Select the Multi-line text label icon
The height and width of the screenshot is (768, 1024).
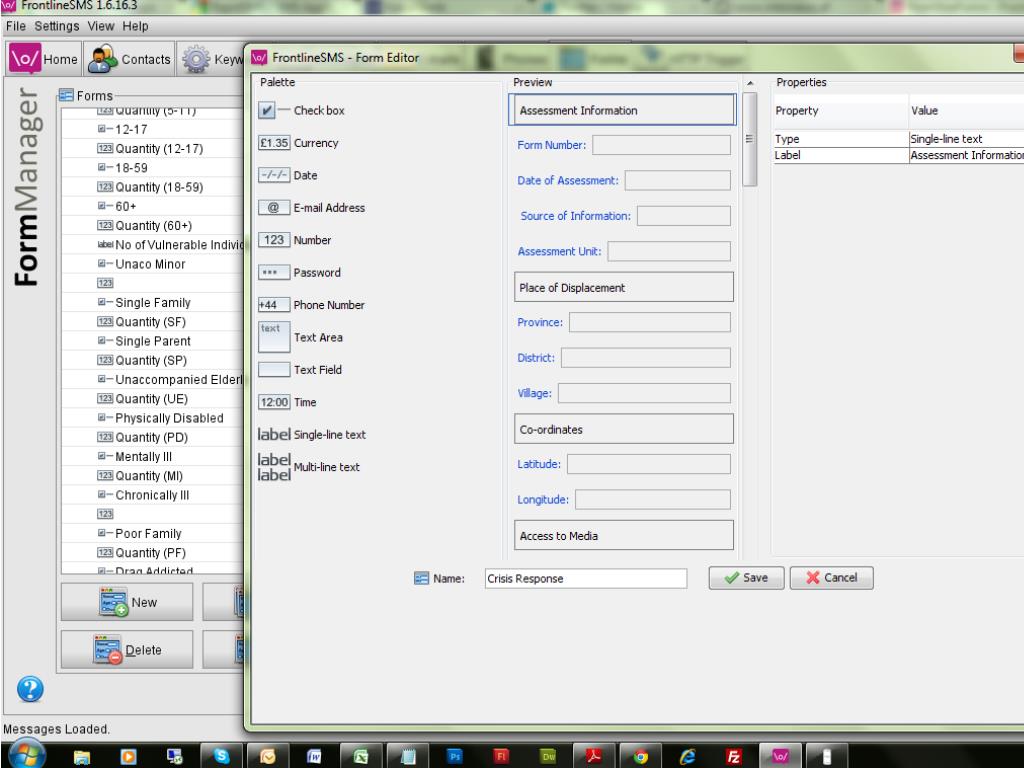(x=274, y=467)
